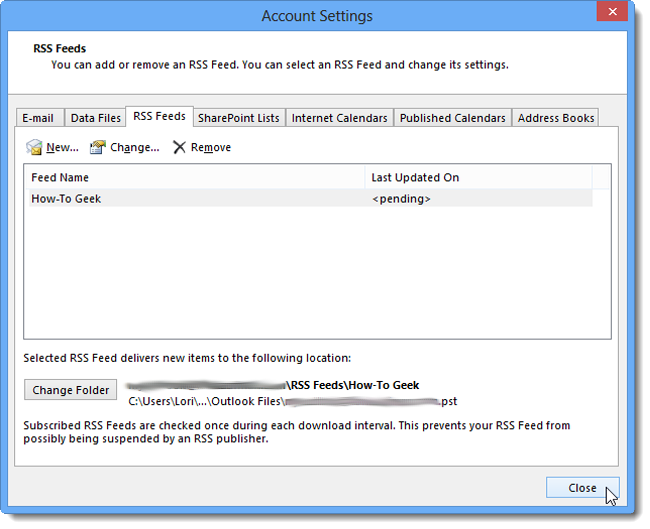Open the Data Files tab
Viewport: 650px width, 529px height.
pyautogui.click(x=95, y=118)
